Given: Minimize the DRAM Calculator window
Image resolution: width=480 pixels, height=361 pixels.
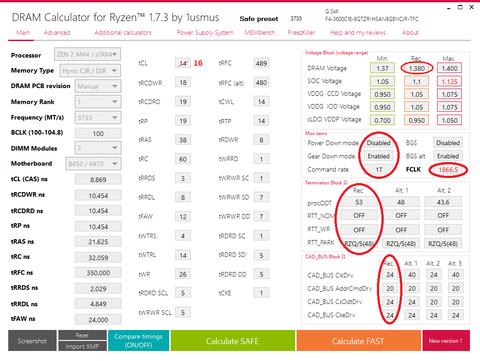Looking at the screenshot, I should click(x=449, y=7).
